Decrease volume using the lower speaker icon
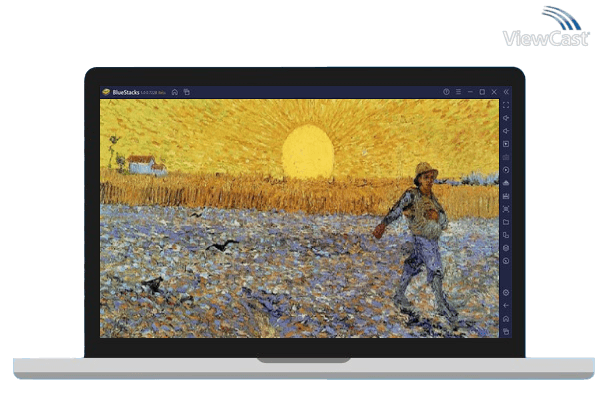 pos(506,131)
